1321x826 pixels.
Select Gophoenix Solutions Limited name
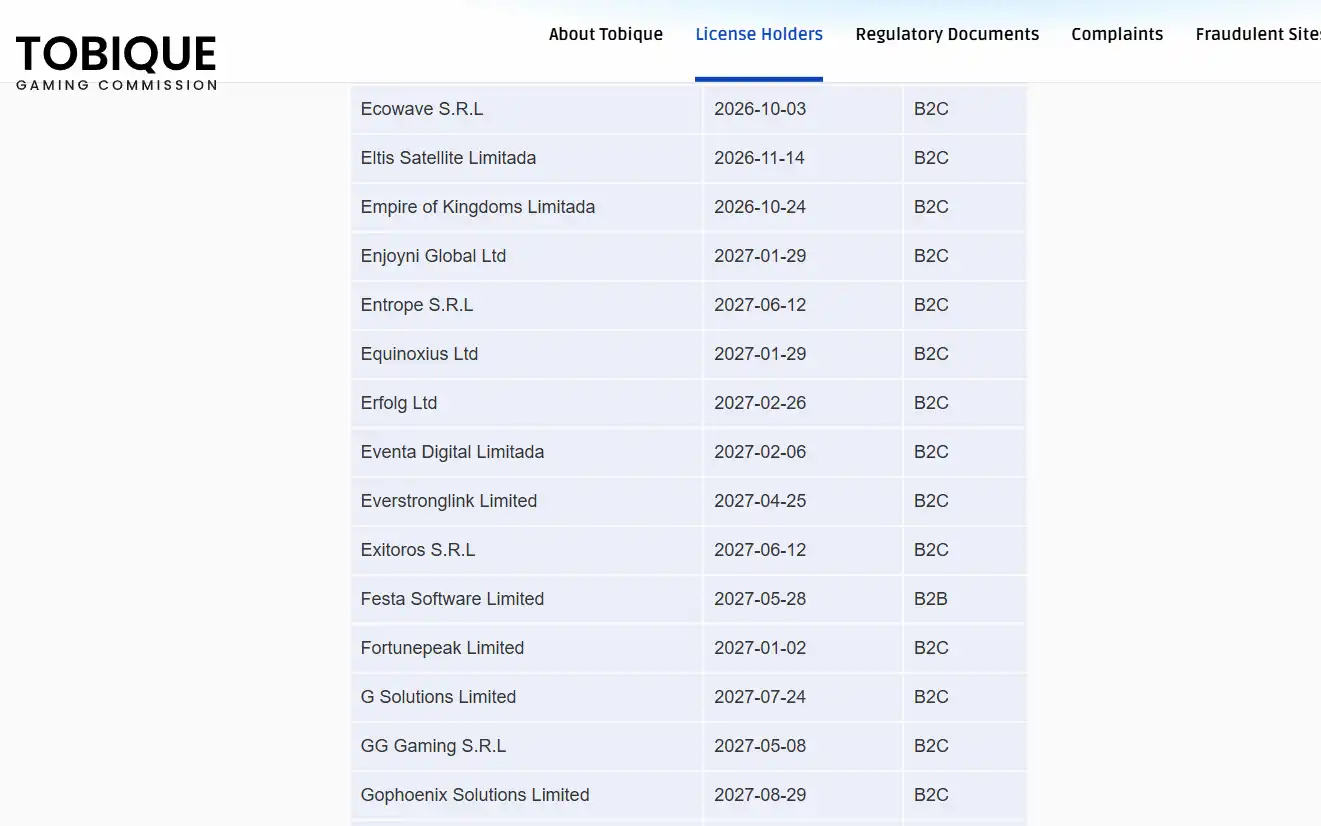475,795
